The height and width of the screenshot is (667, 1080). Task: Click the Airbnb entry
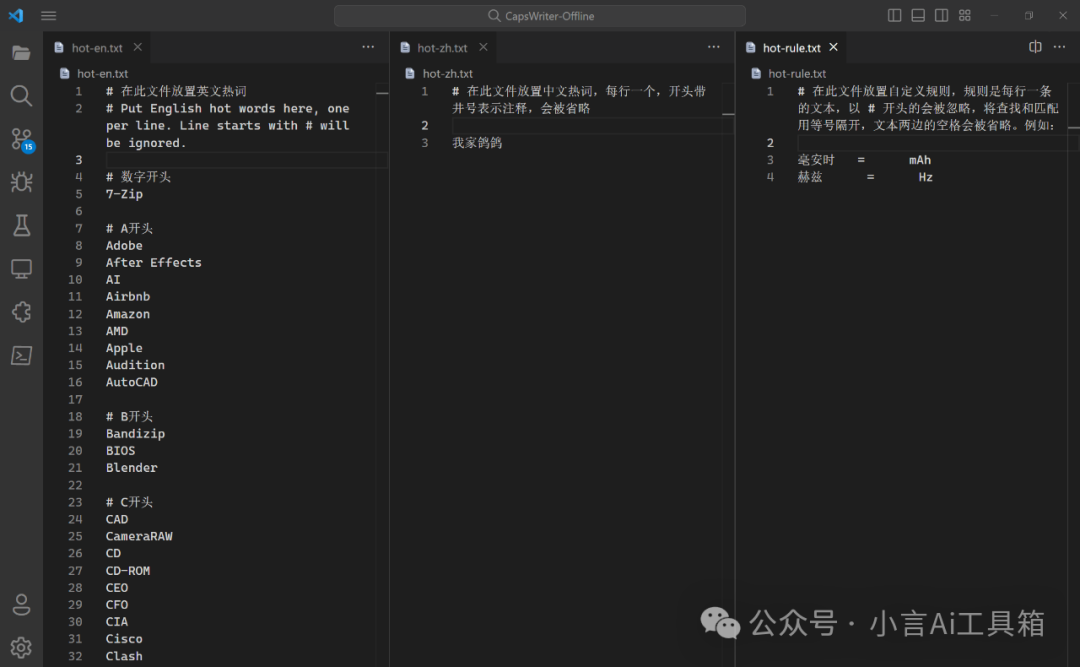pyautogui.click(x=128, y=297)
